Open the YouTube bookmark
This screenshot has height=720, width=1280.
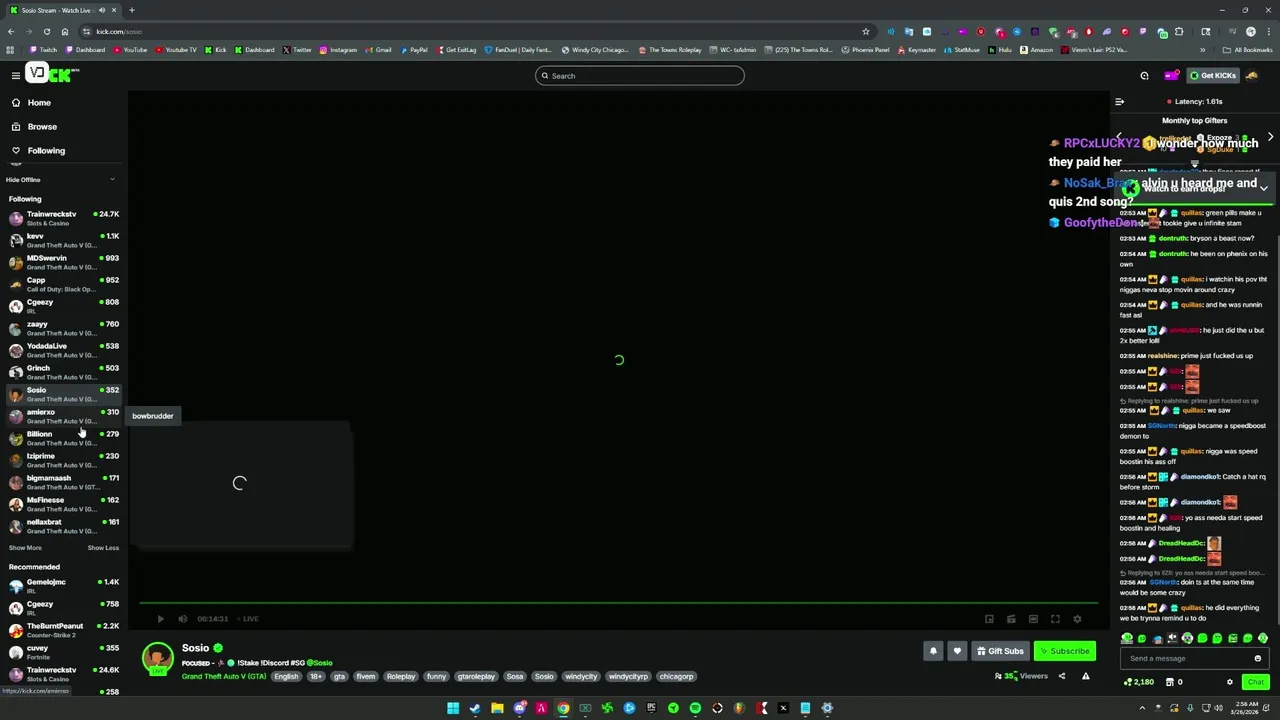pyautogui.click(x=129, y=50)
